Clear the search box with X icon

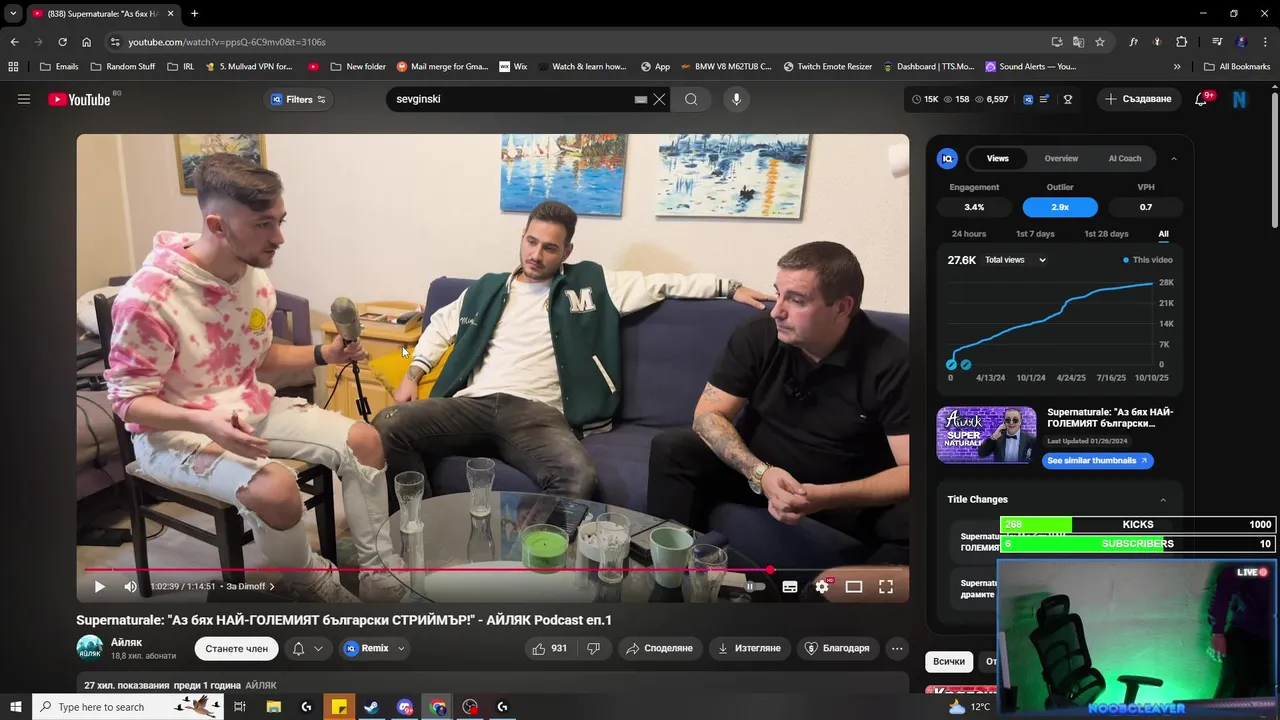coord(659,99)
